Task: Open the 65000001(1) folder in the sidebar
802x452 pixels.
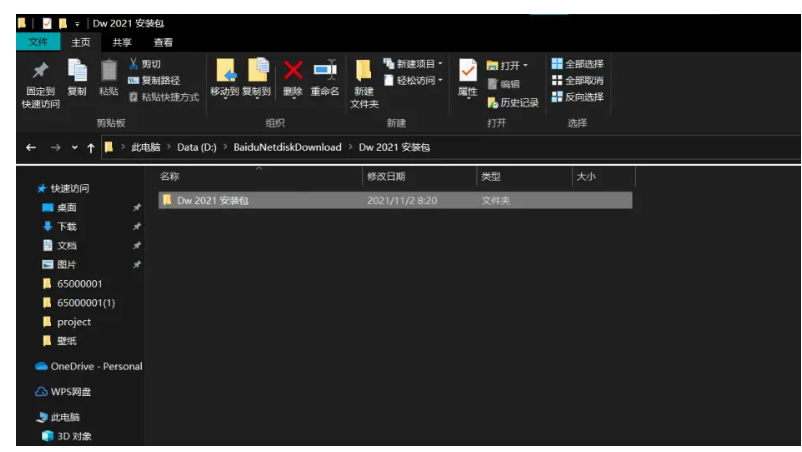Action: pos(79,303)
